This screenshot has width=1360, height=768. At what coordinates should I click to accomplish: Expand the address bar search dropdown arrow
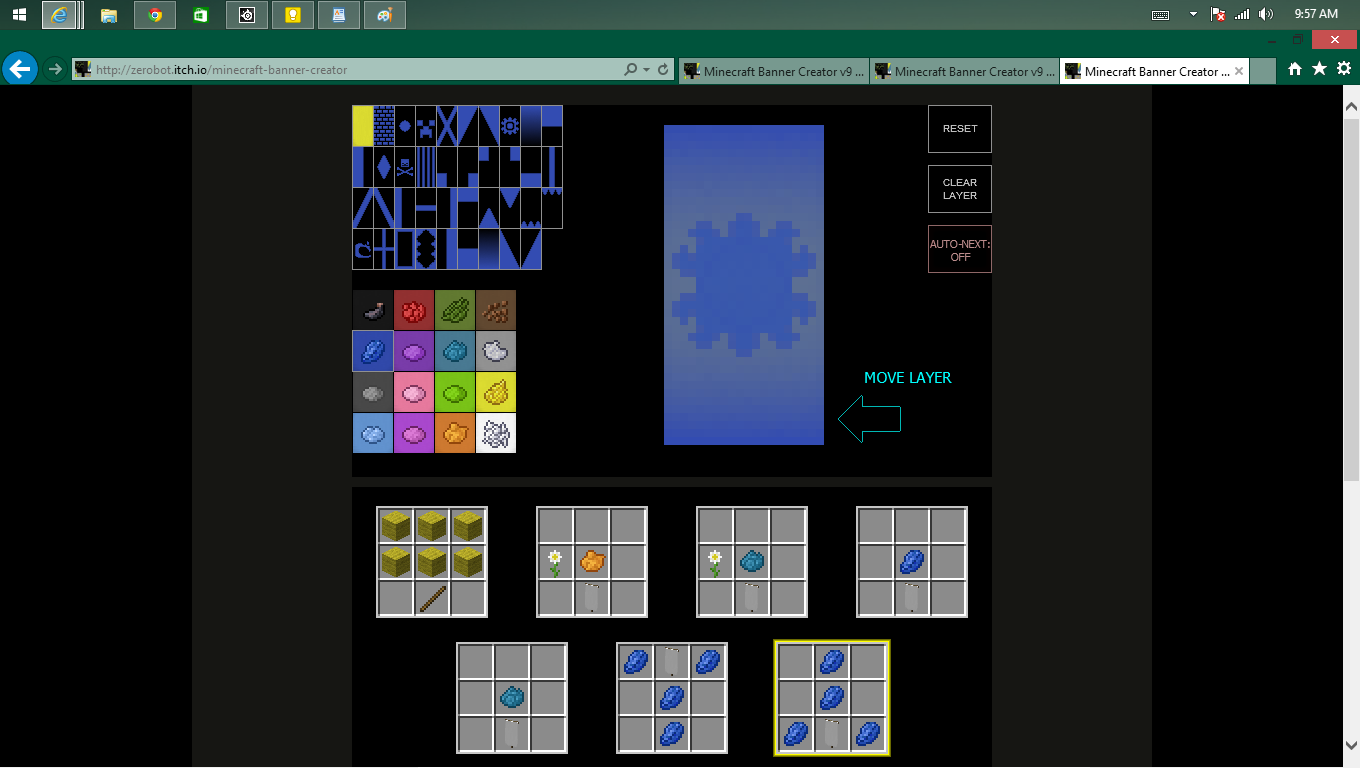coord(646,70)
